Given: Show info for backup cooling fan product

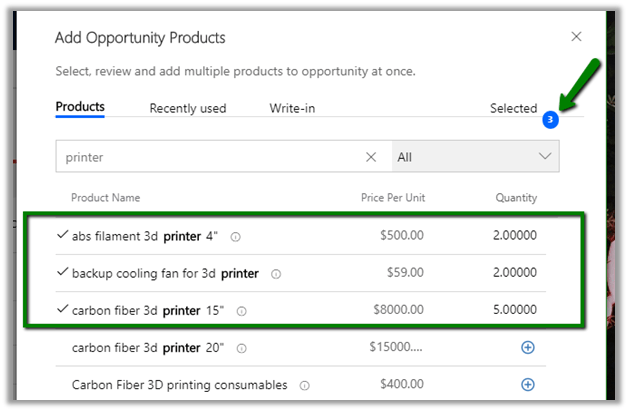Looking at the screenshot, I should [x=276, y=273].
